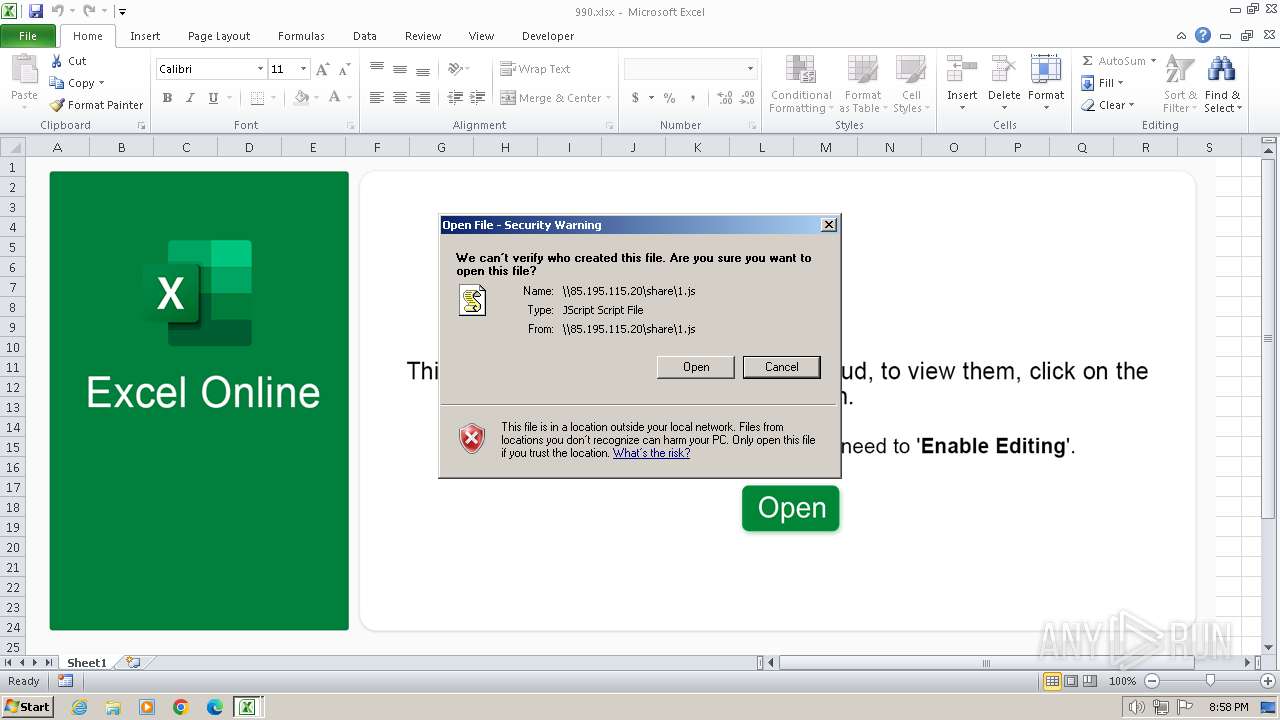Open the Borders dropdown arrow
Screen dimensions: 1280x720
point(274,98)
